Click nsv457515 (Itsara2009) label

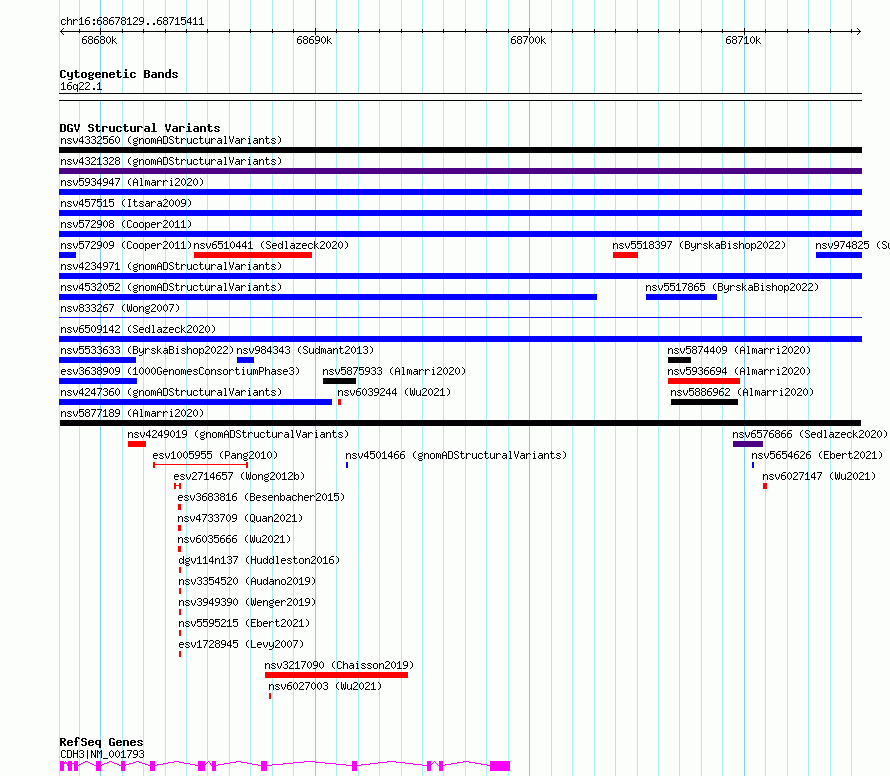point(126,203)
